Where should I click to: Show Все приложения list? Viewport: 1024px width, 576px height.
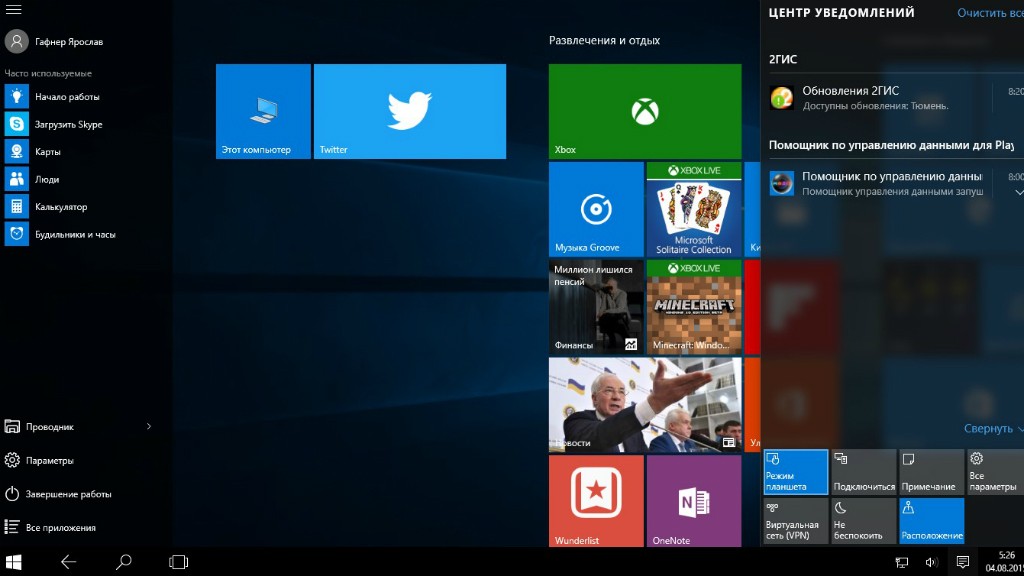coord(50,527)
